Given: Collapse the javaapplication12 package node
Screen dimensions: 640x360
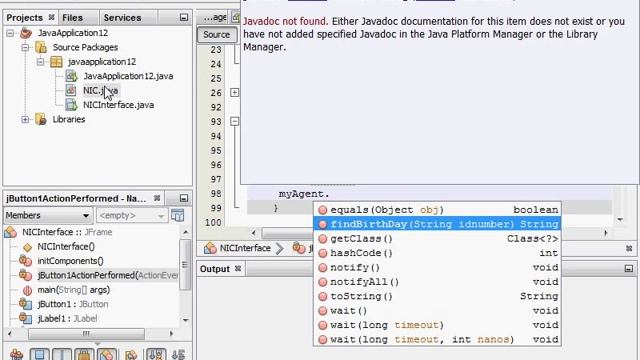Looking at the screenshot, I should [40, 62].
